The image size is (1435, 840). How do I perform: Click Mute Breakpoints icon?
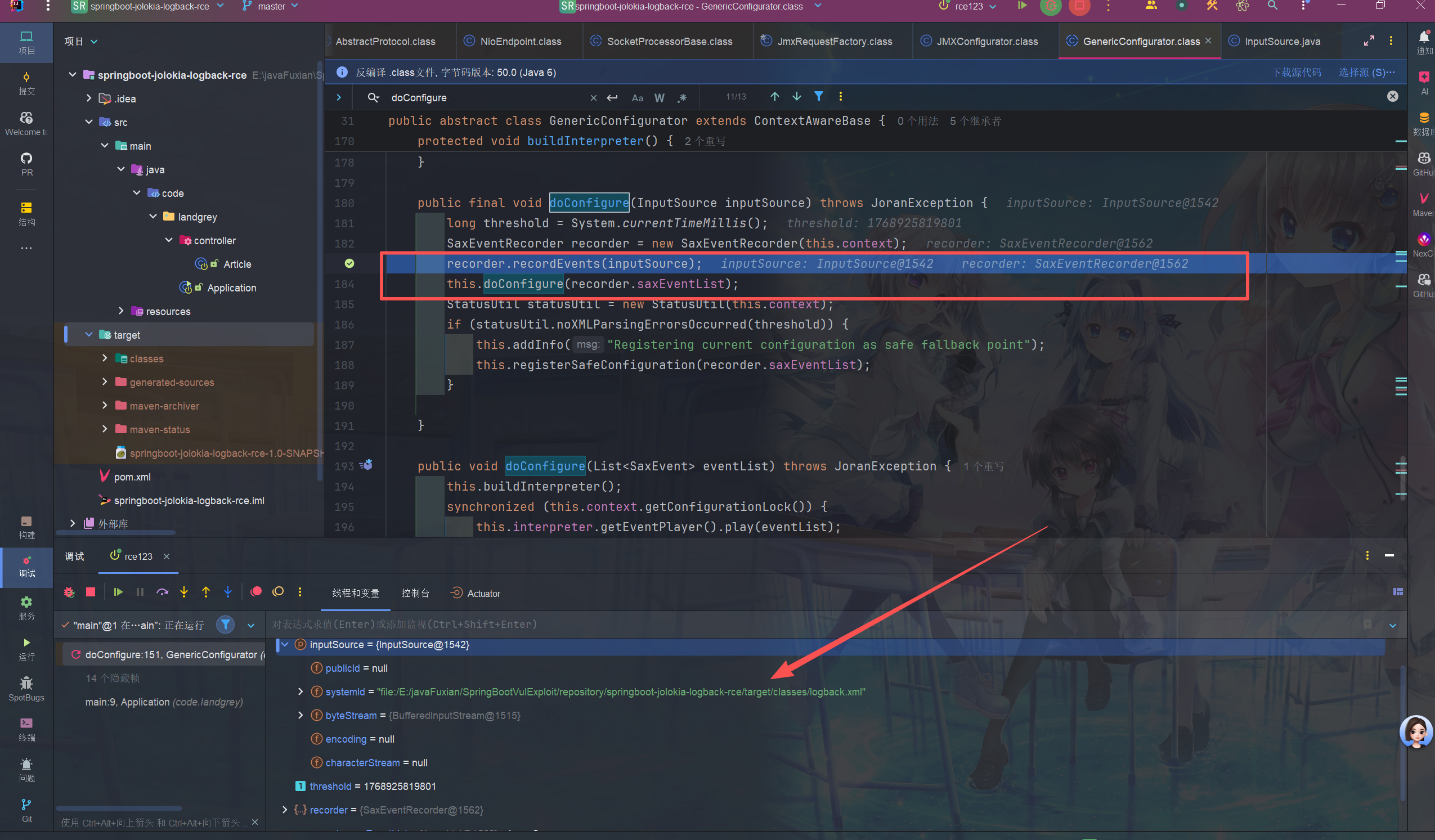[x=278, y=592]
